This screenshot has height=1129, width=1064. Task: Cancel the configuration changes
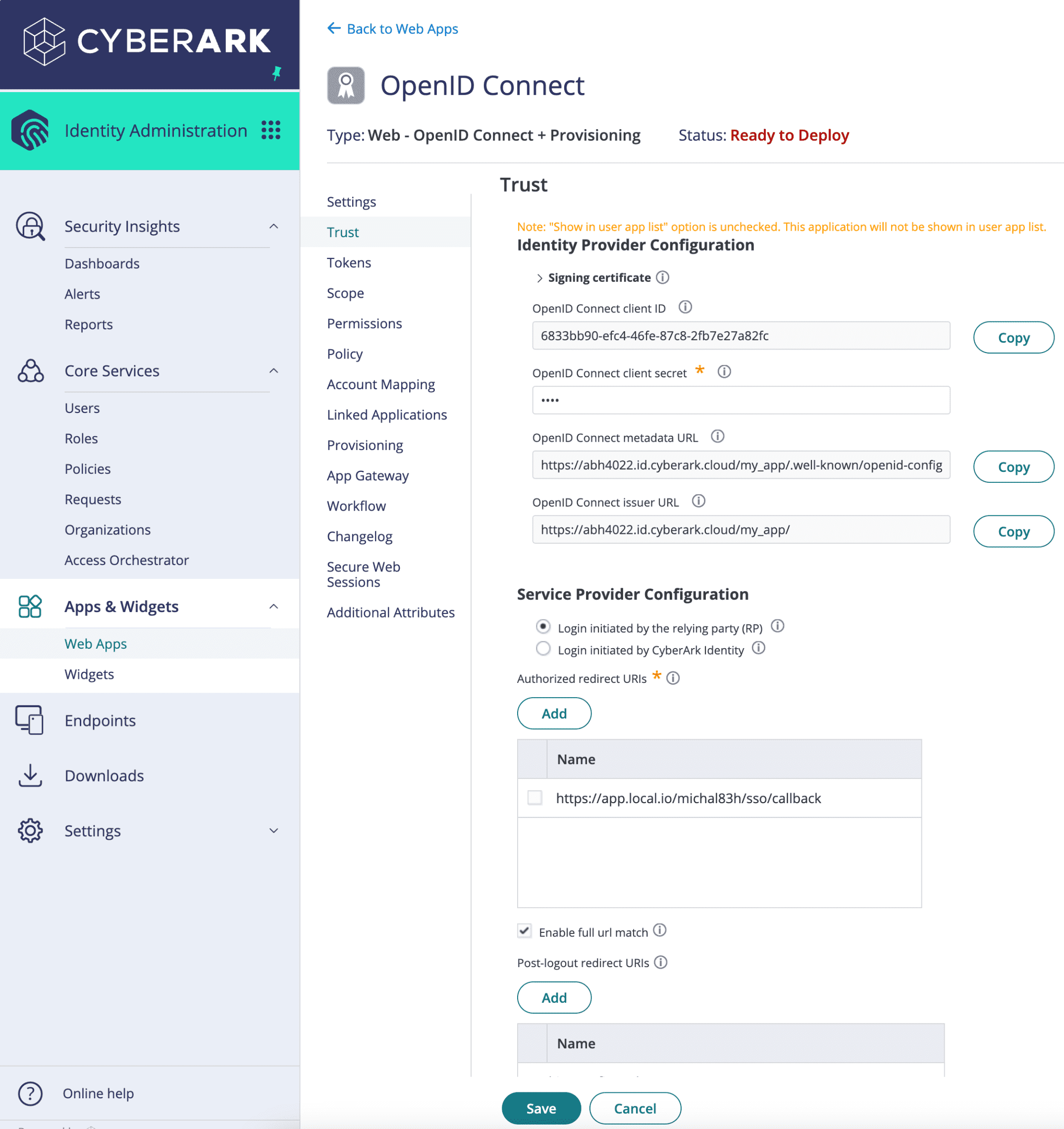pyautogui.click(x=635, y=1108)
